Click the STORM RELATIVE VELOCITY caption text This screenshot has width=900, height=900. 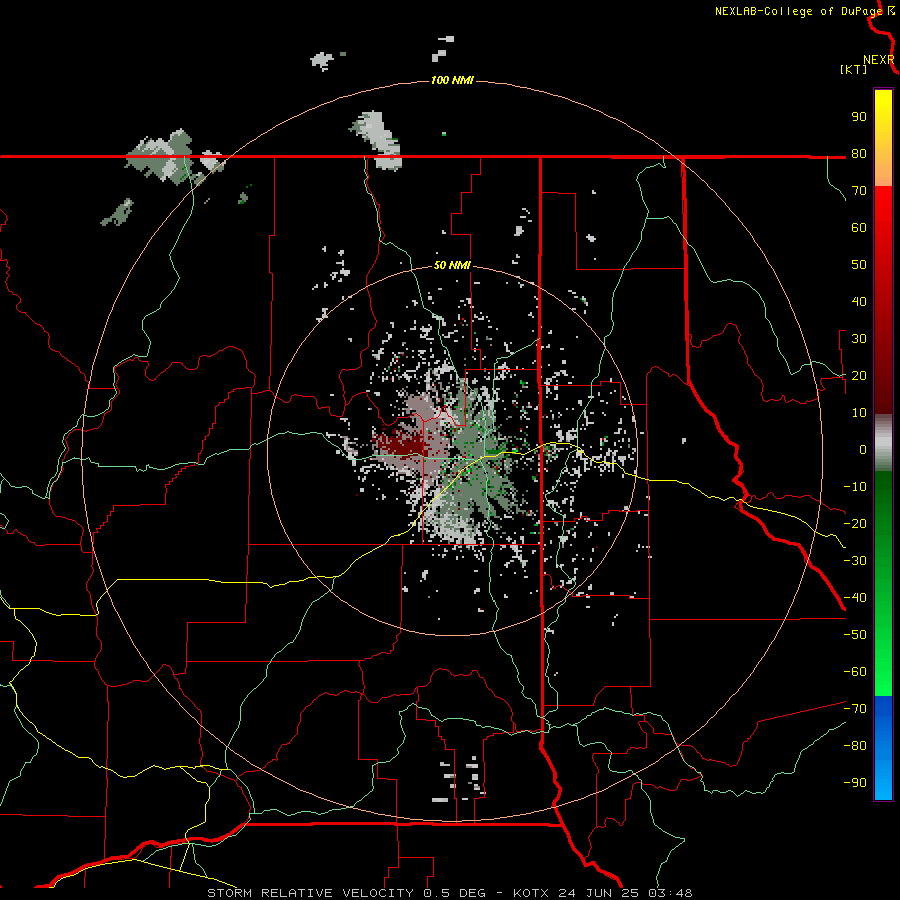311,893
